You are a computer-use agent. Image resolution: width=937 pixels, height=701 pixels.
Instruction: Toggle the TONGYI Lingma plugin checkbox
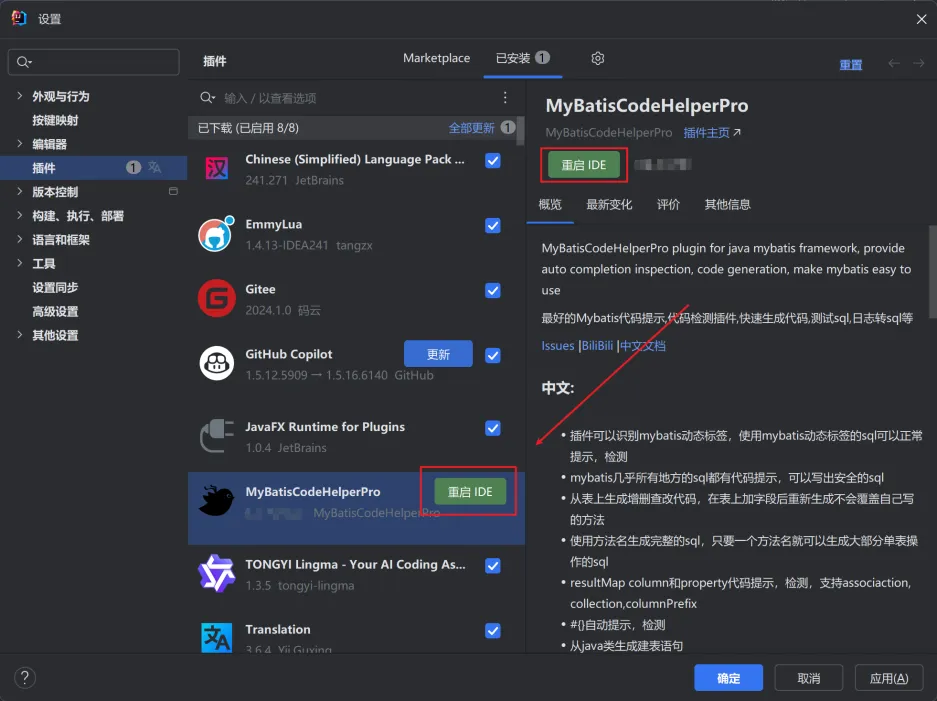(x=493, y=566)
